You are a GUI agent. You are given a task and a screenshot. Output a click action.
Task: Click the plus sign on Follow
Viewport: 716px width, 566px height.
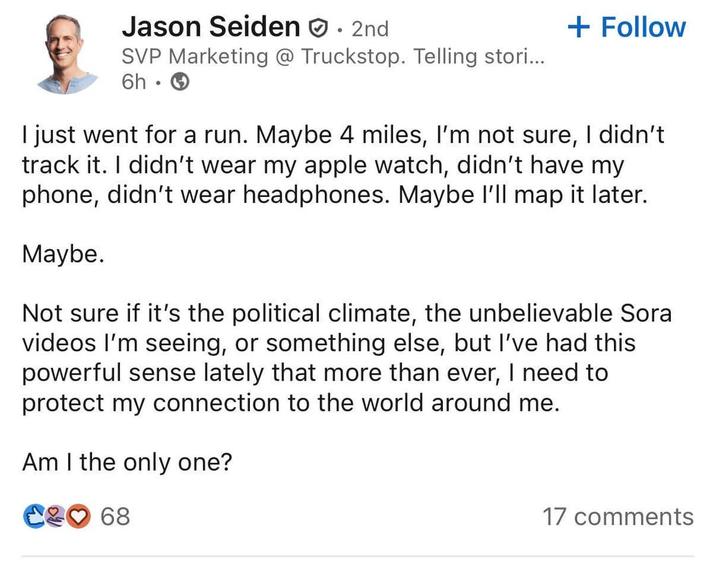(577, 27)
